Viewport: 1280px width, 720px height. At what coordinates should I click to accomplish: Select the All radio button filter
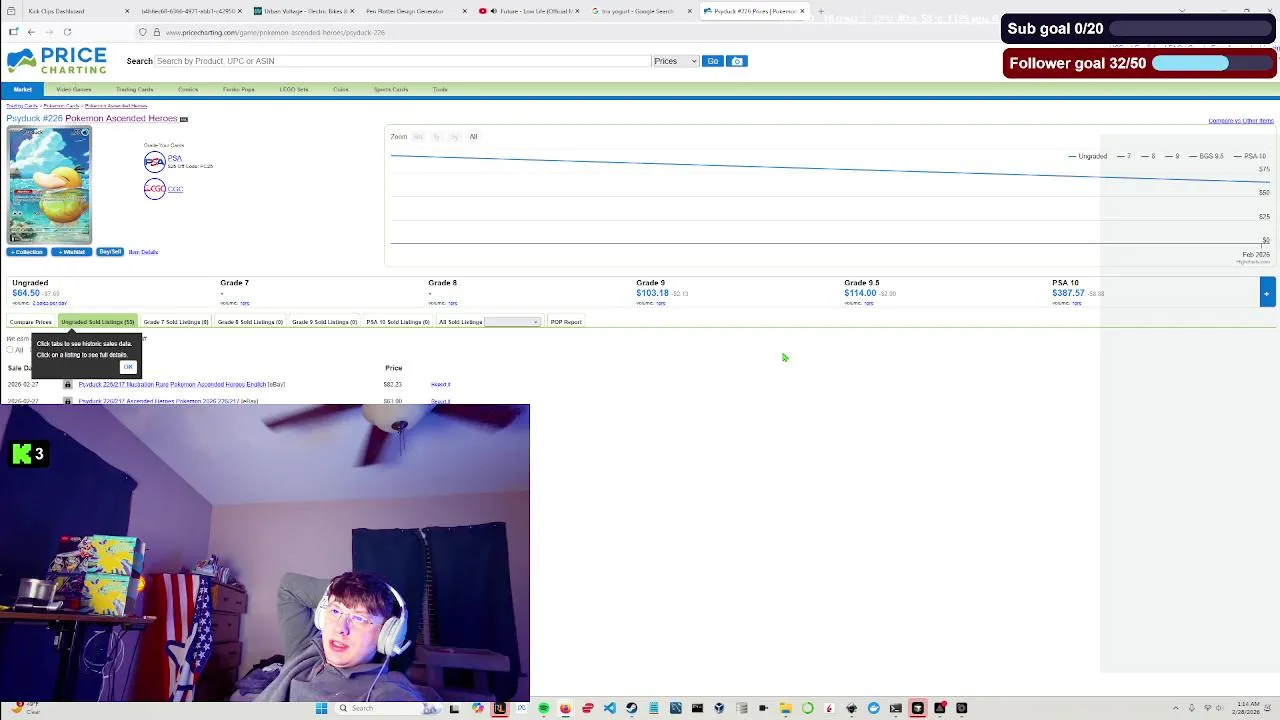pyautogui.click(x=9, y=350)
